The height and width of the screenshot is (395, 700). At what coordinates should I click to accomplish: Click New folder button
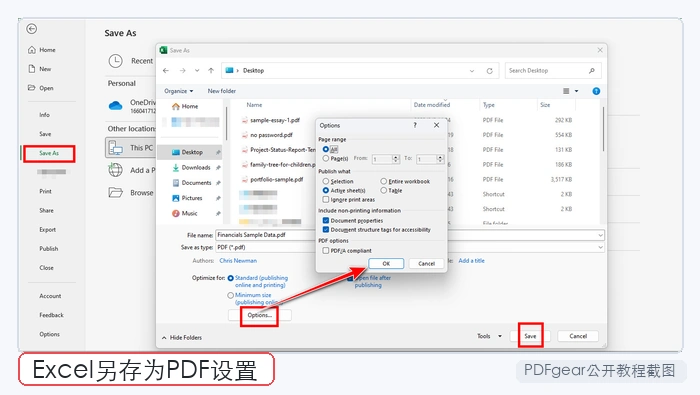click(221, 91)
